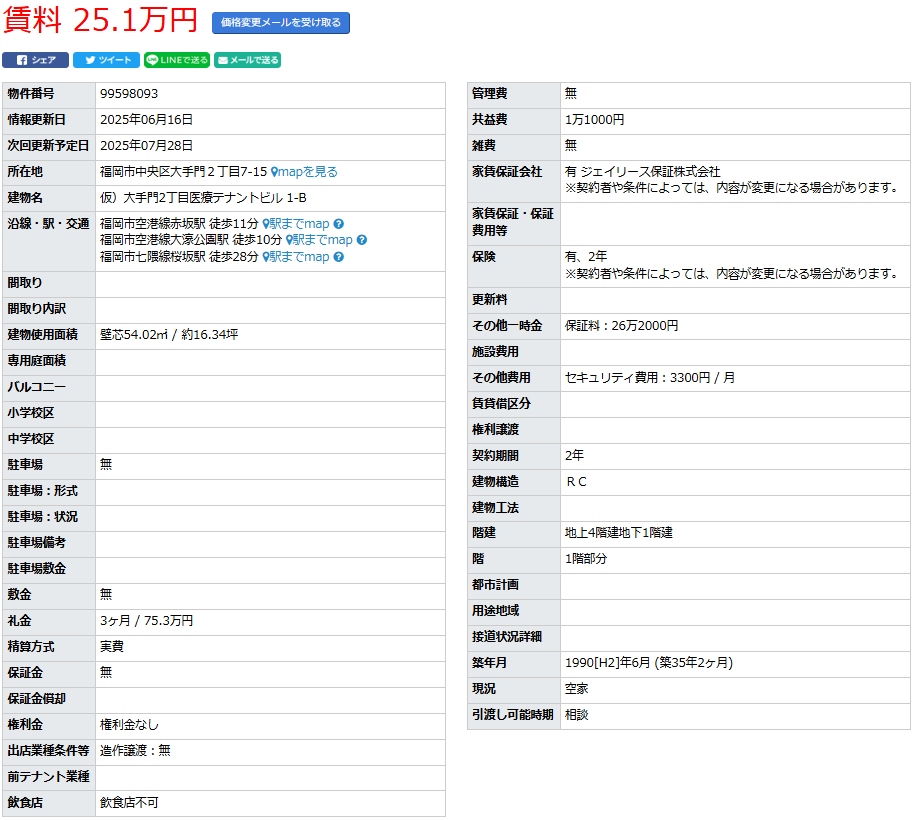The width and height of the screenshot is (916, 821).
Task: Open 駅までmap for 桜坂駅
Action: tap(300, 257)
